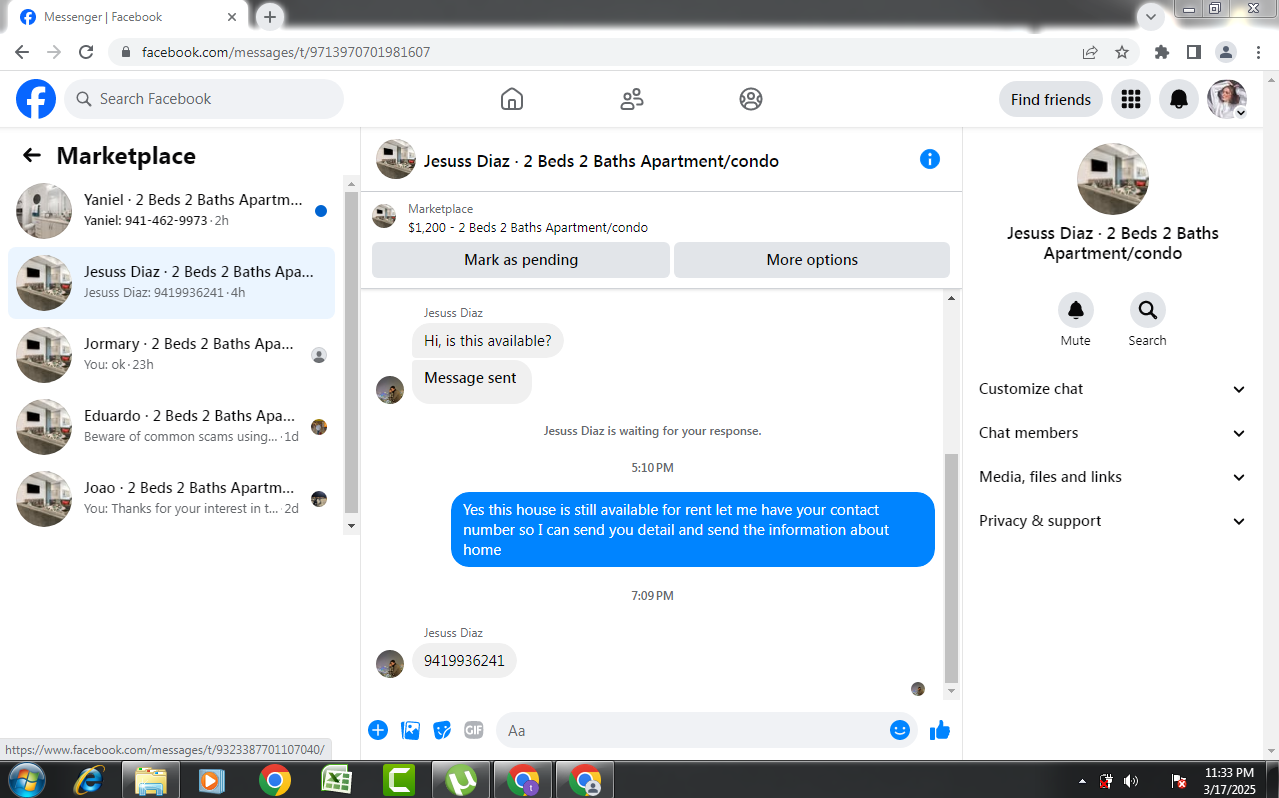Screen dimensions: 1279x798
Task: Click the blue 'Yes this house' reply
Action: point(693,530)
